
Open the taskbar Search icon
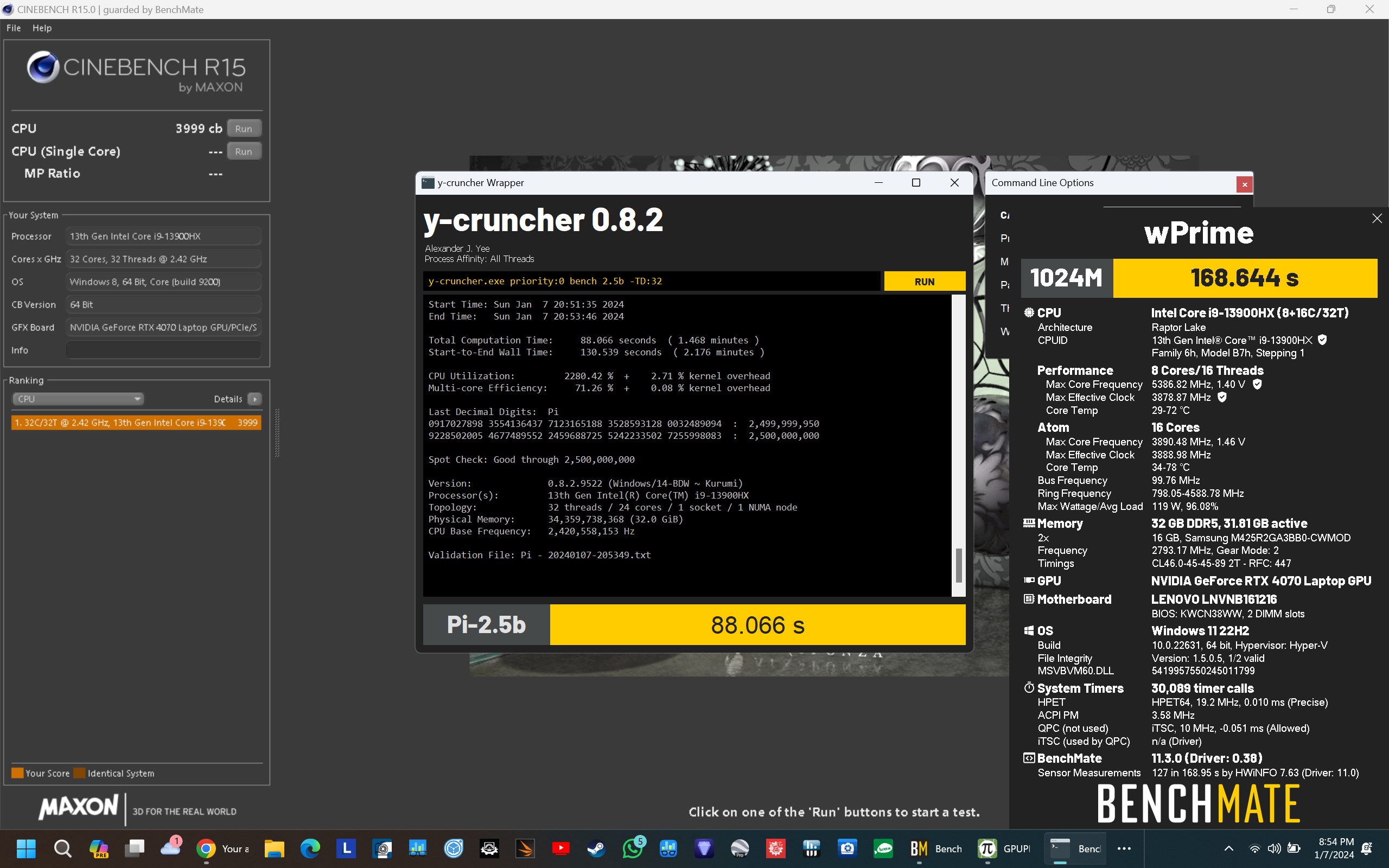(x=62, y=848)
